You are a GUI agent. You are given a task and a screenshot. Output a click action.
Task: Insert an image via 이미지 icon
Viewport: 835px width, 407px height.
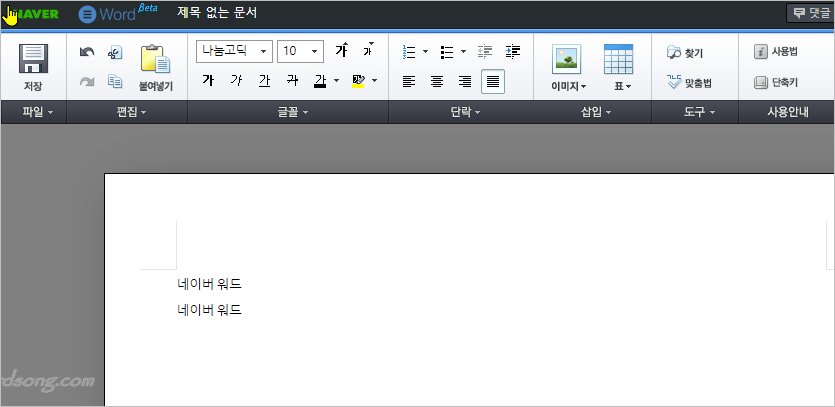(567, 60)
